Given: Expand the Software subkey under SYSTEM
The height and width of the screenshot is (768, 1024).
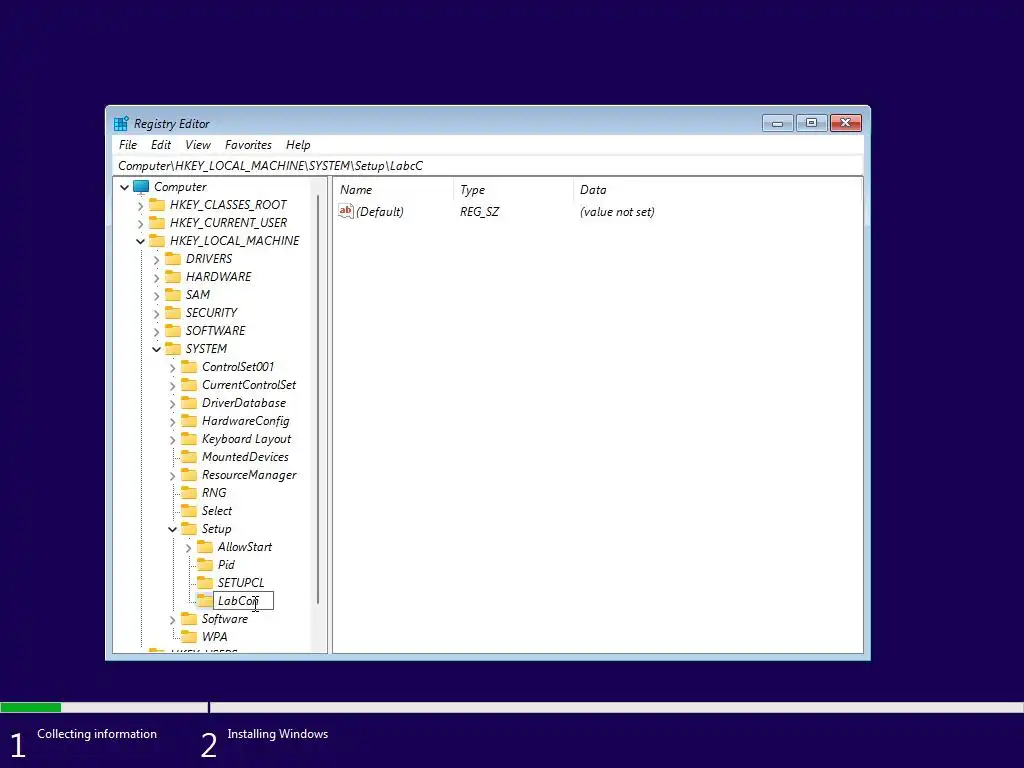Looking at the screenshot, I should tap(172, 620).
